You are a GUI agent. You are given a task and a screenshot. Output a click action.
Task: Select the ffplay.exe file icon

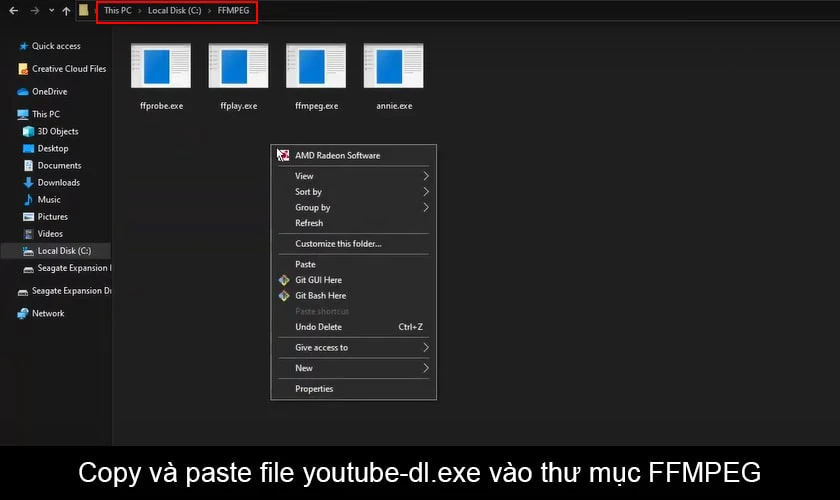click(238, 66)
